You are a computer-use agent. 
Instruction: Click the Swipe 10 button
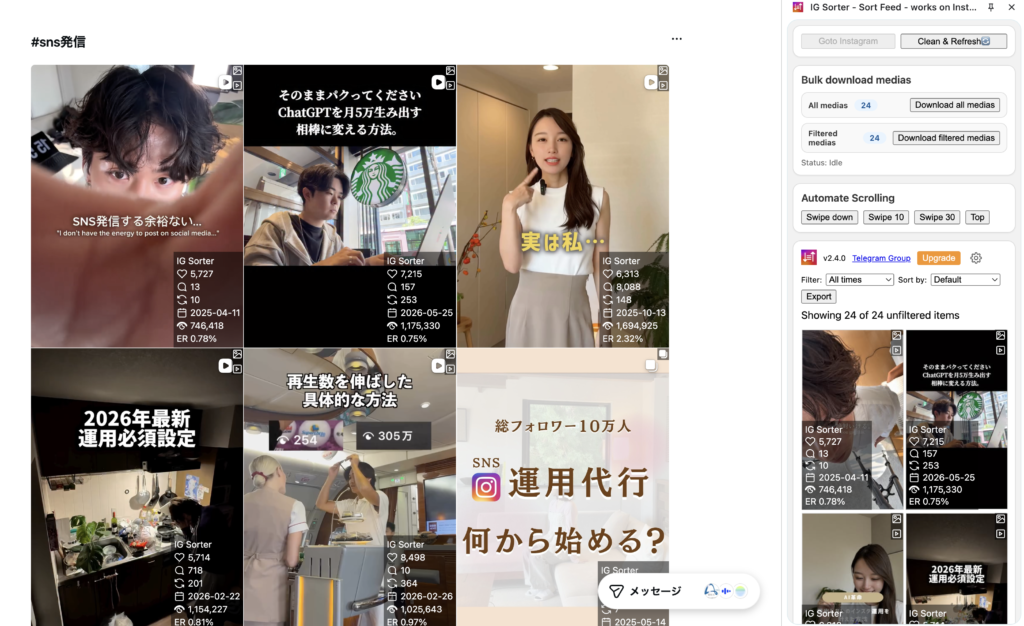coord(886,217)
